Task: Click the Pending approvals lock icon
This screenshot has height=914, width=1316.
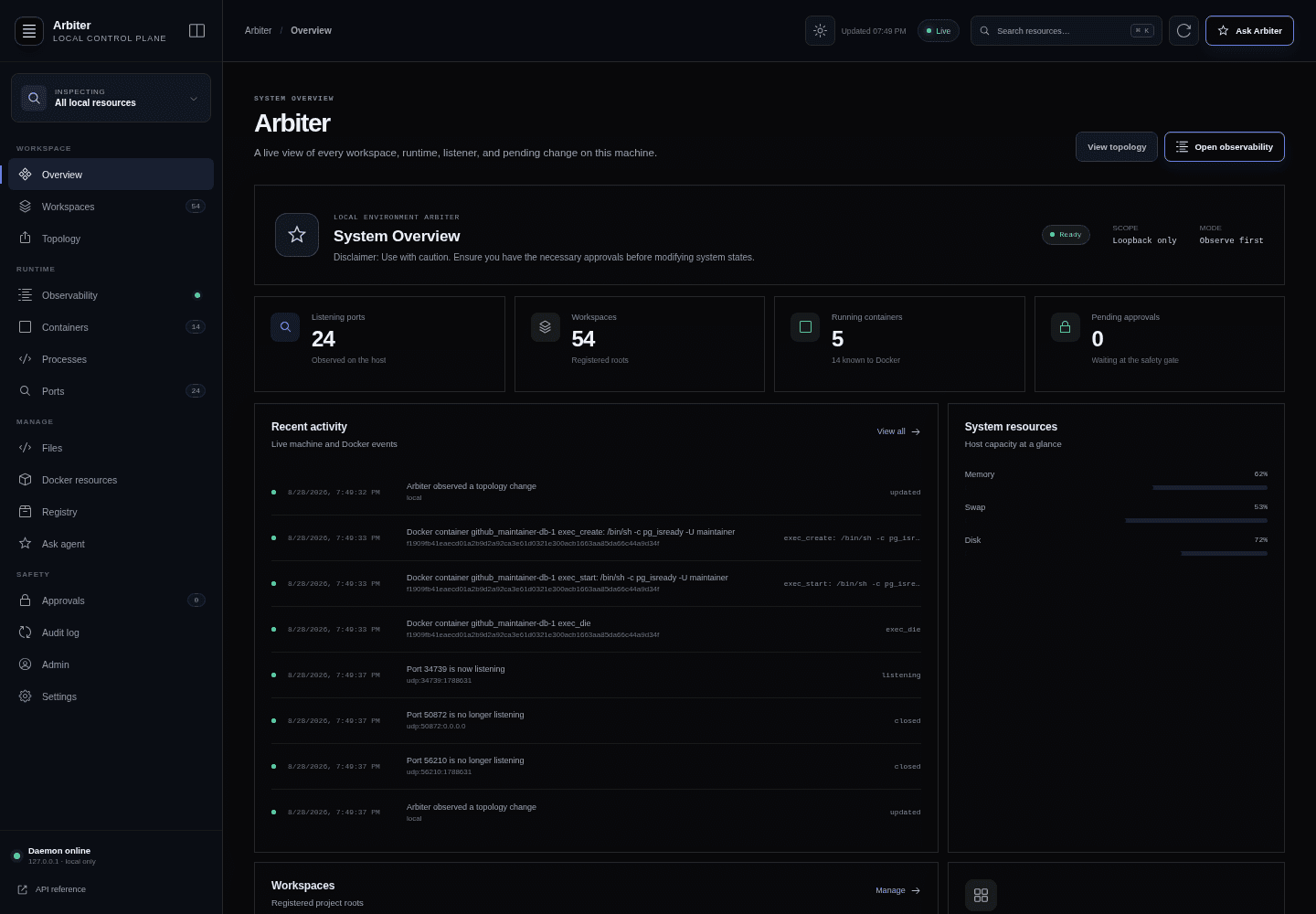Action: 1066,327
